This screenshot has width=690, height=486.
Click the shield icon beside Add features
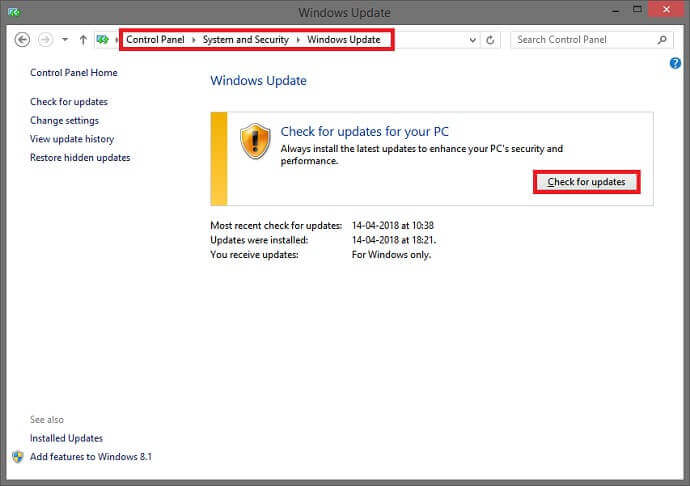point(17,456)
